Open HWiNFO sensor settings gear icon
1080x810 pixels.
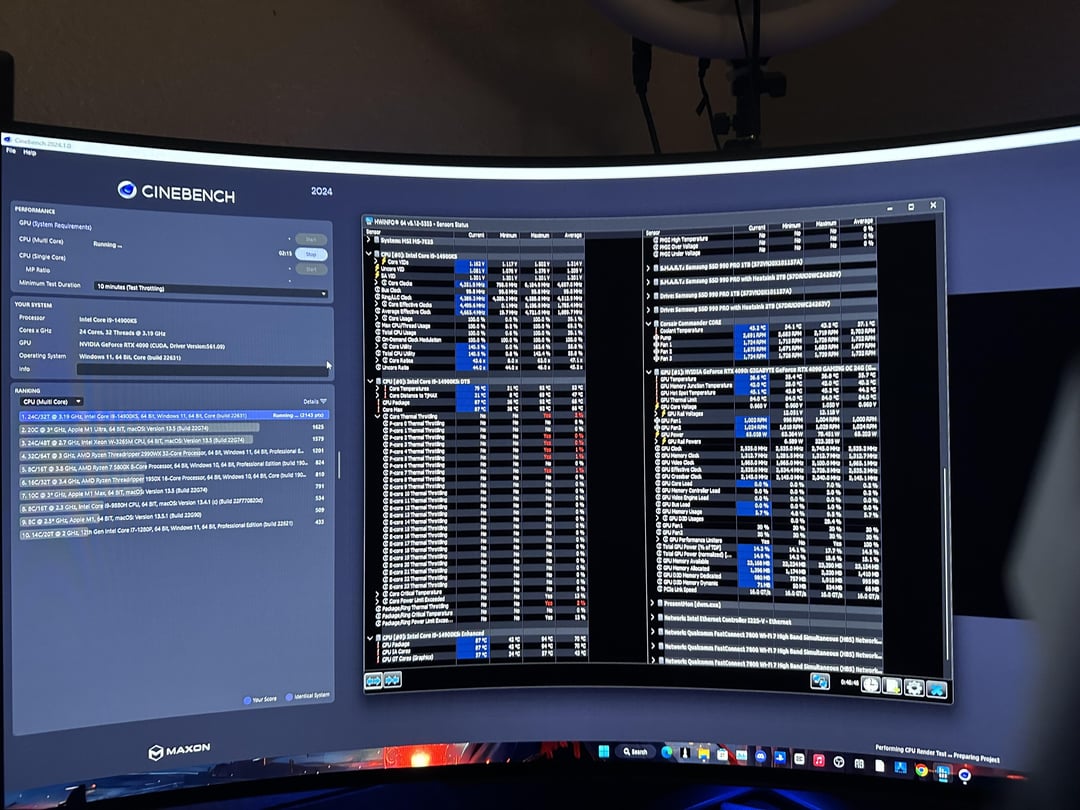[915, 688]
